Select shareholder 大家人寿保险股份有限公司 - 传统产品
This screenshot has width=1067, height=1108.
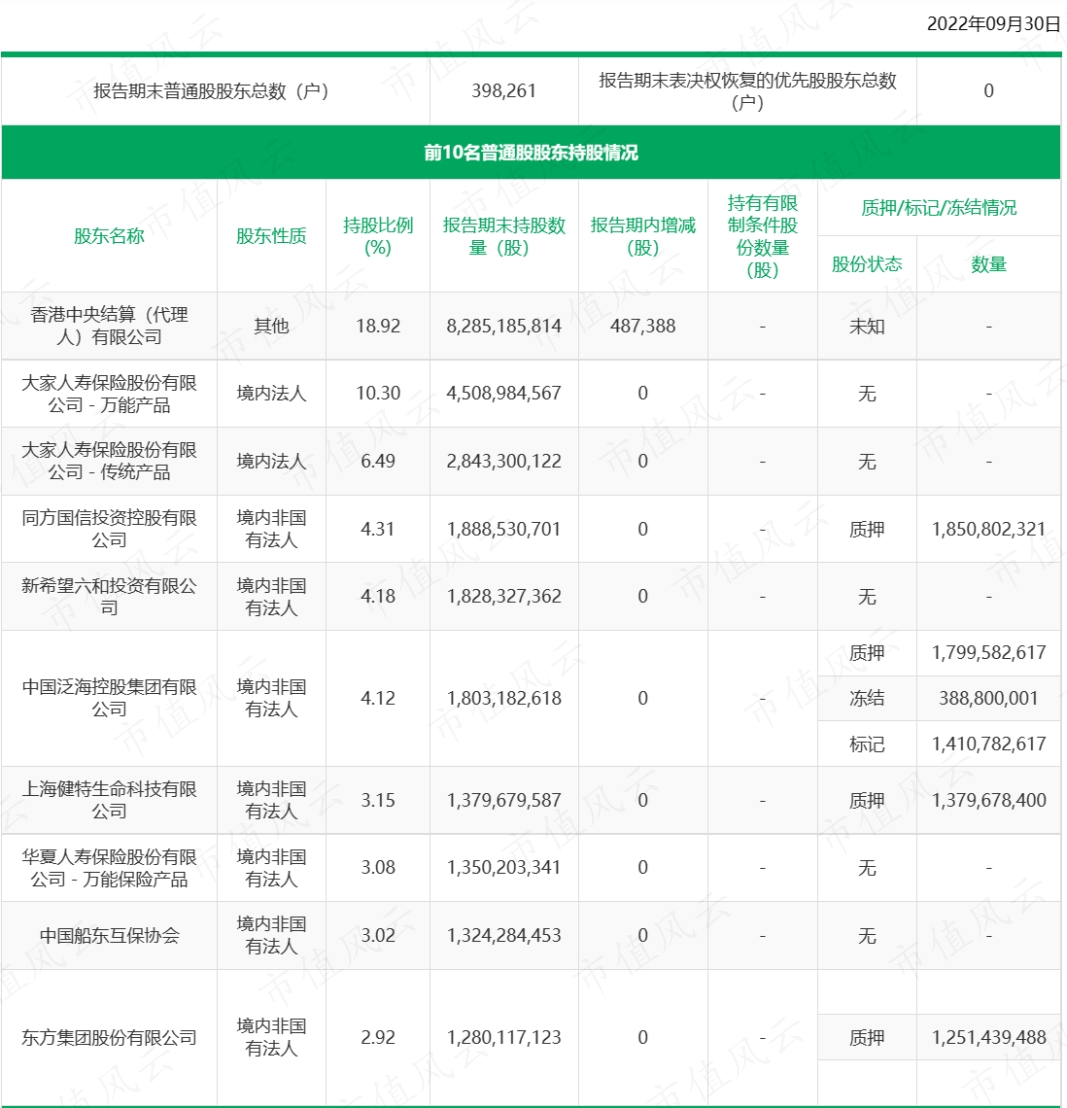click(x=109, y=461)
